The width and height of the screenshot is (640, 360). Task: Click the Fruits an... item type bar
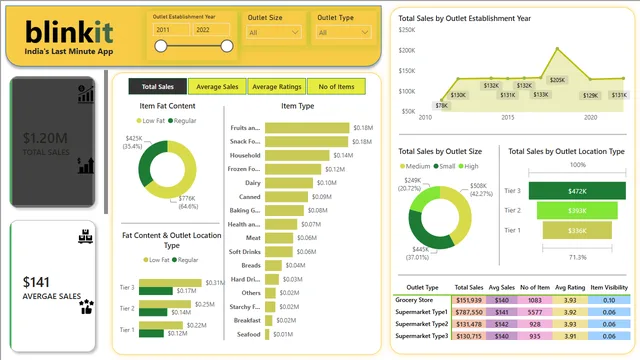coord(307,128)
